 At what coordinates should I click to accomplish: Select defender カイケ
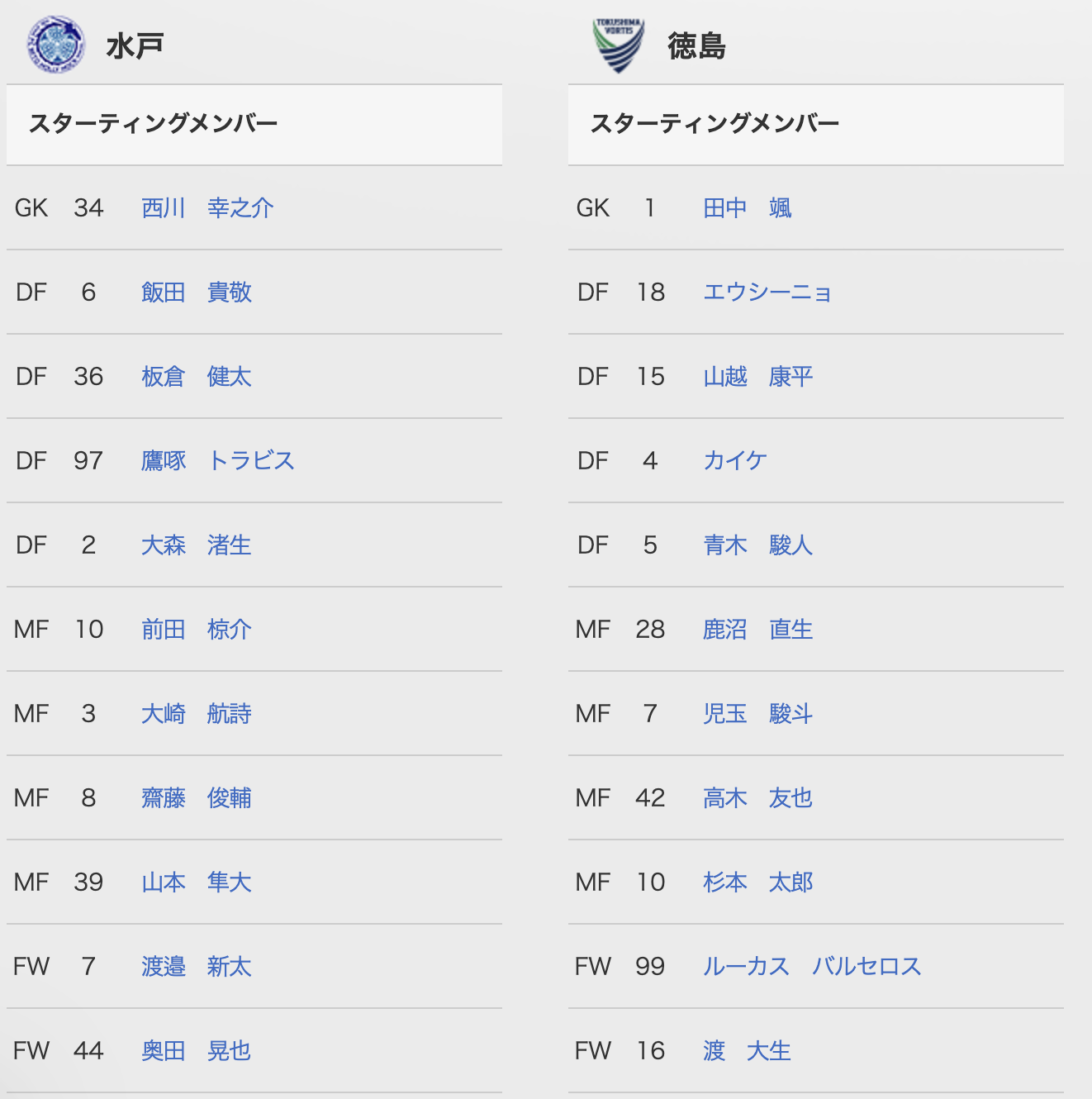735,461
